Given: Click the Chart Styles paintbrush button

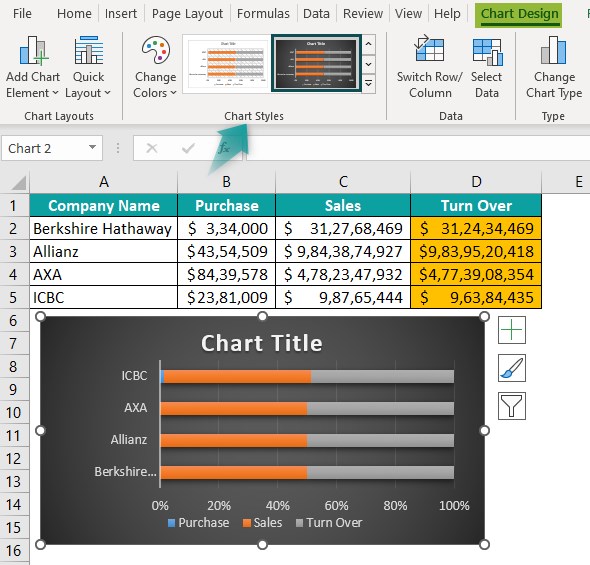Looking at the screenshot, I should (x=512, y=368).
